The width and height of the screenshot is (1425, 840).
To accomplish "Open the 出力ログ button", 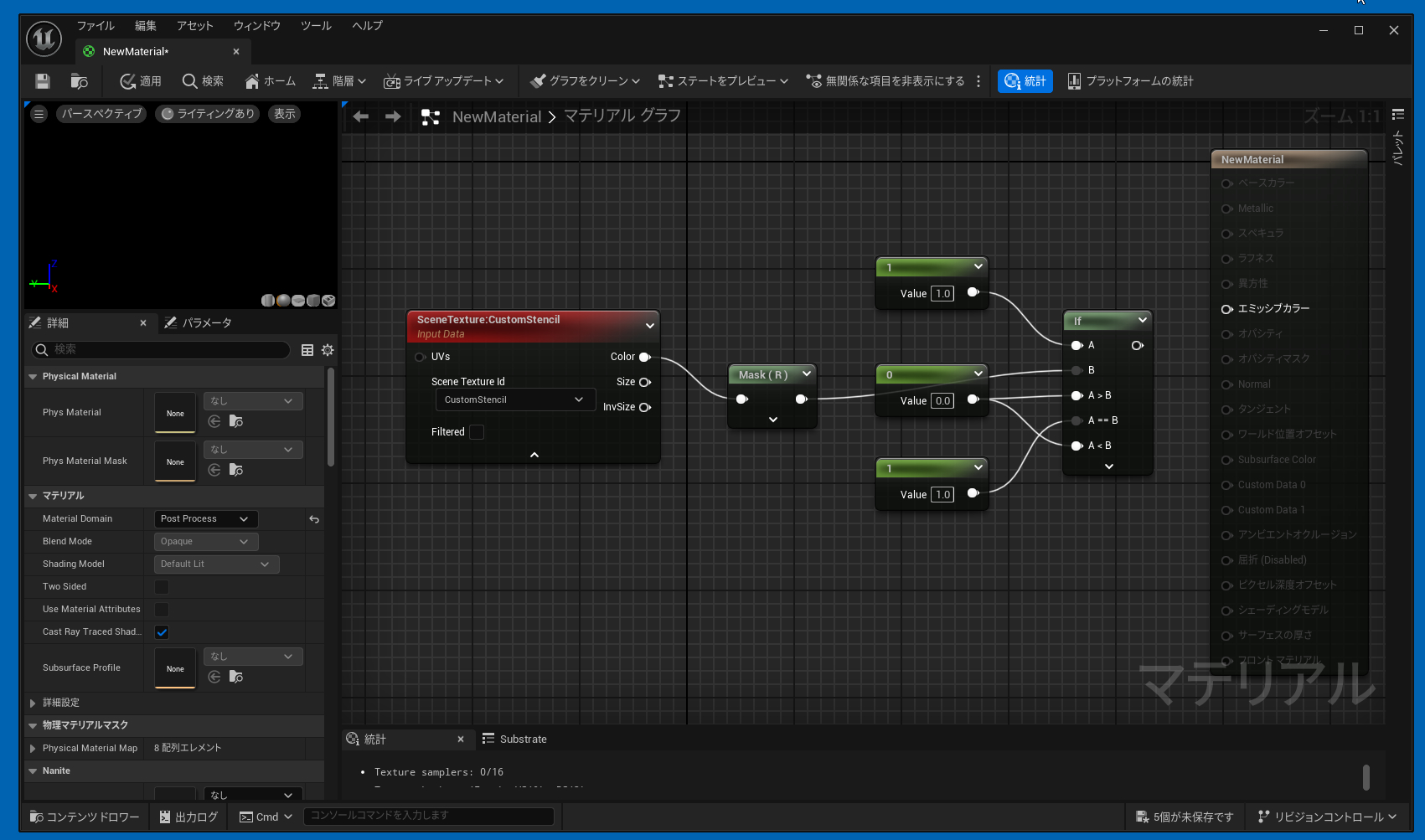I will (x=188, y=817).
